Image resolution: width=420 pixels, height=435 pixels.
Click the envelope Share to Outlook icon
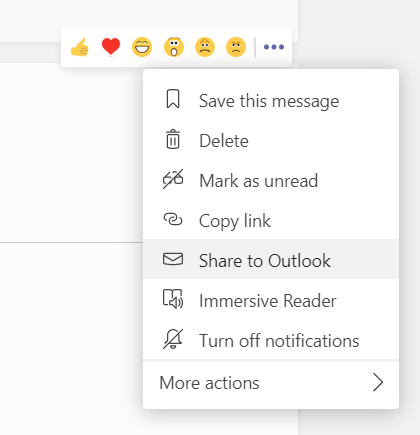coord(173,259)
